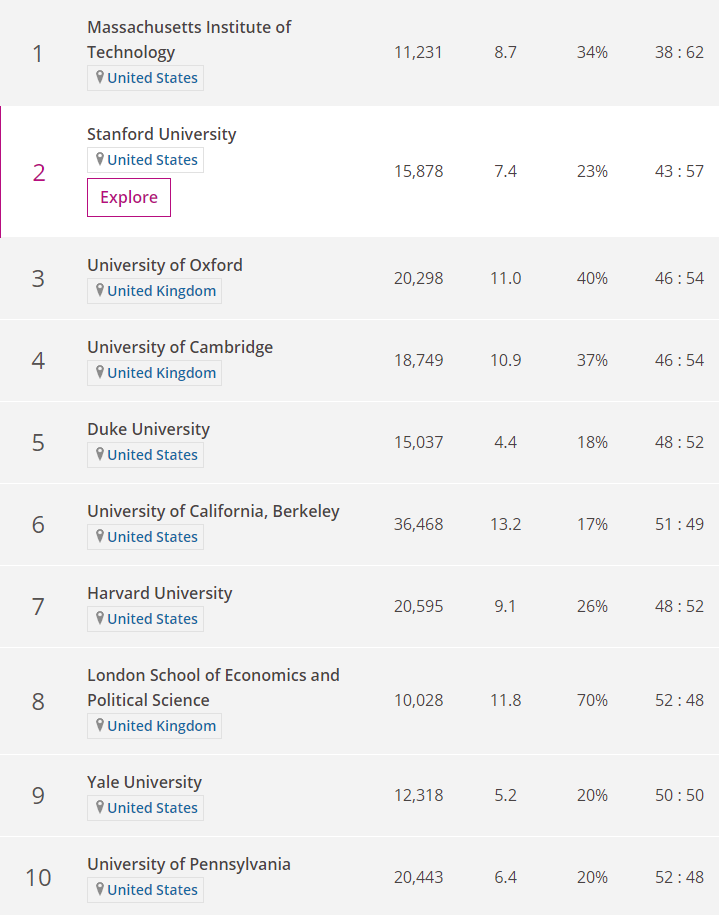Screen dimensions: 719x915
Task: Open the University of Oxford page link
Action: click(164, 265)
